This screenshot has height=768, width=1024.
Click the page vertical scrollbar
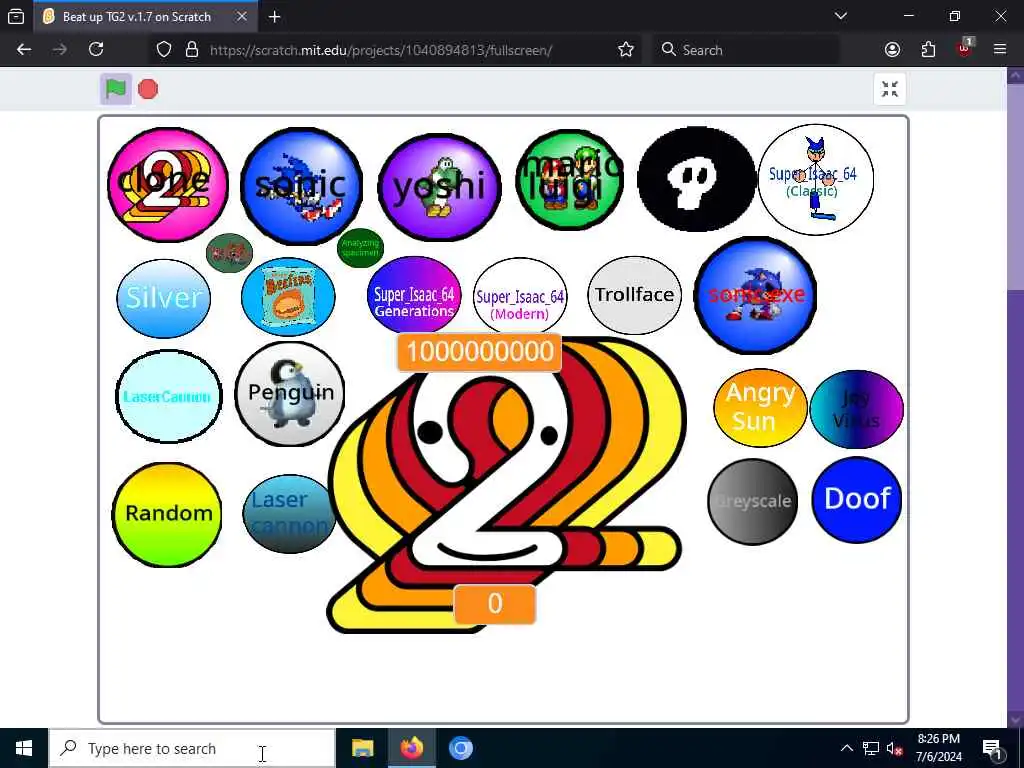pos(1015,396)
